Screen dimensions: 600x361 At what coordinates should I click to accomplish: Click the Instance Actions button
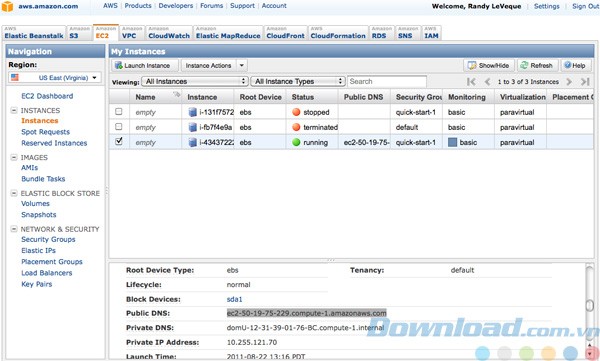(x=209, y=65)
